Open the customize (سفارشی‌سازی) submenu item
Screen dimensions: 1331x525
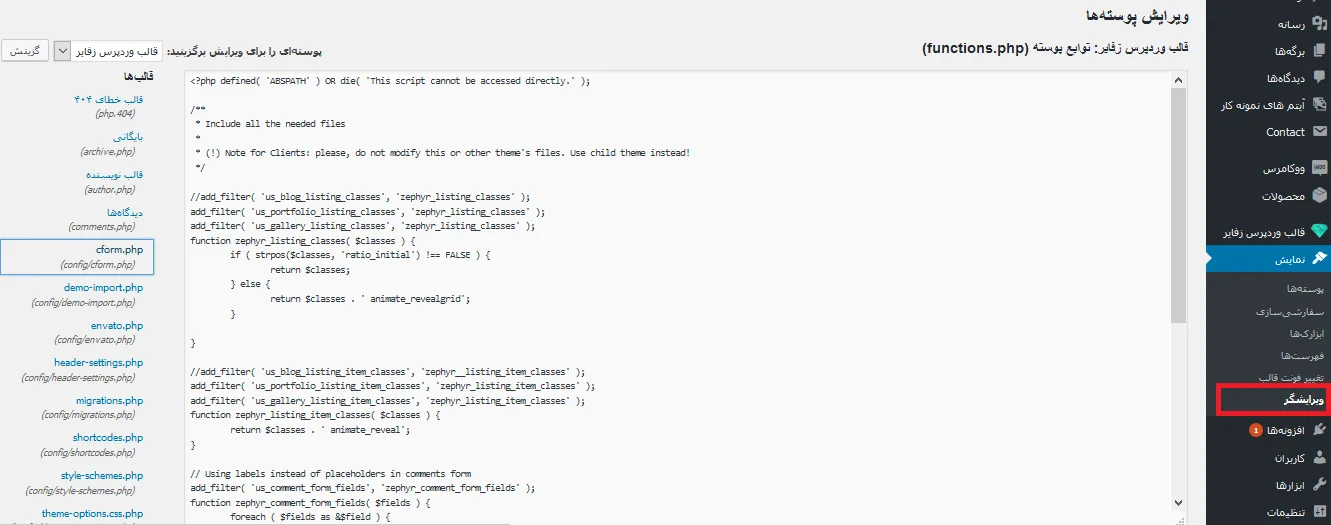[x=1290, y=312]
